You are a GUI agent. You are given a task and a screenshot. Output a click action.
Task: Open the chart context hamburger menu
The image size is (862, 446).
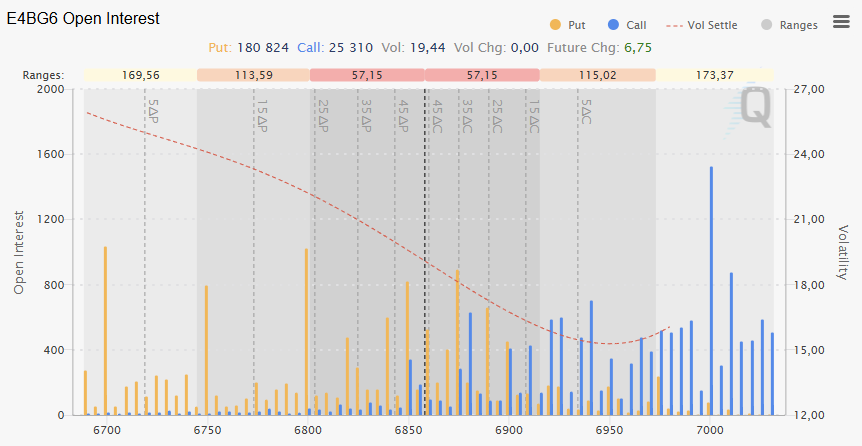(x=841, y=21)
